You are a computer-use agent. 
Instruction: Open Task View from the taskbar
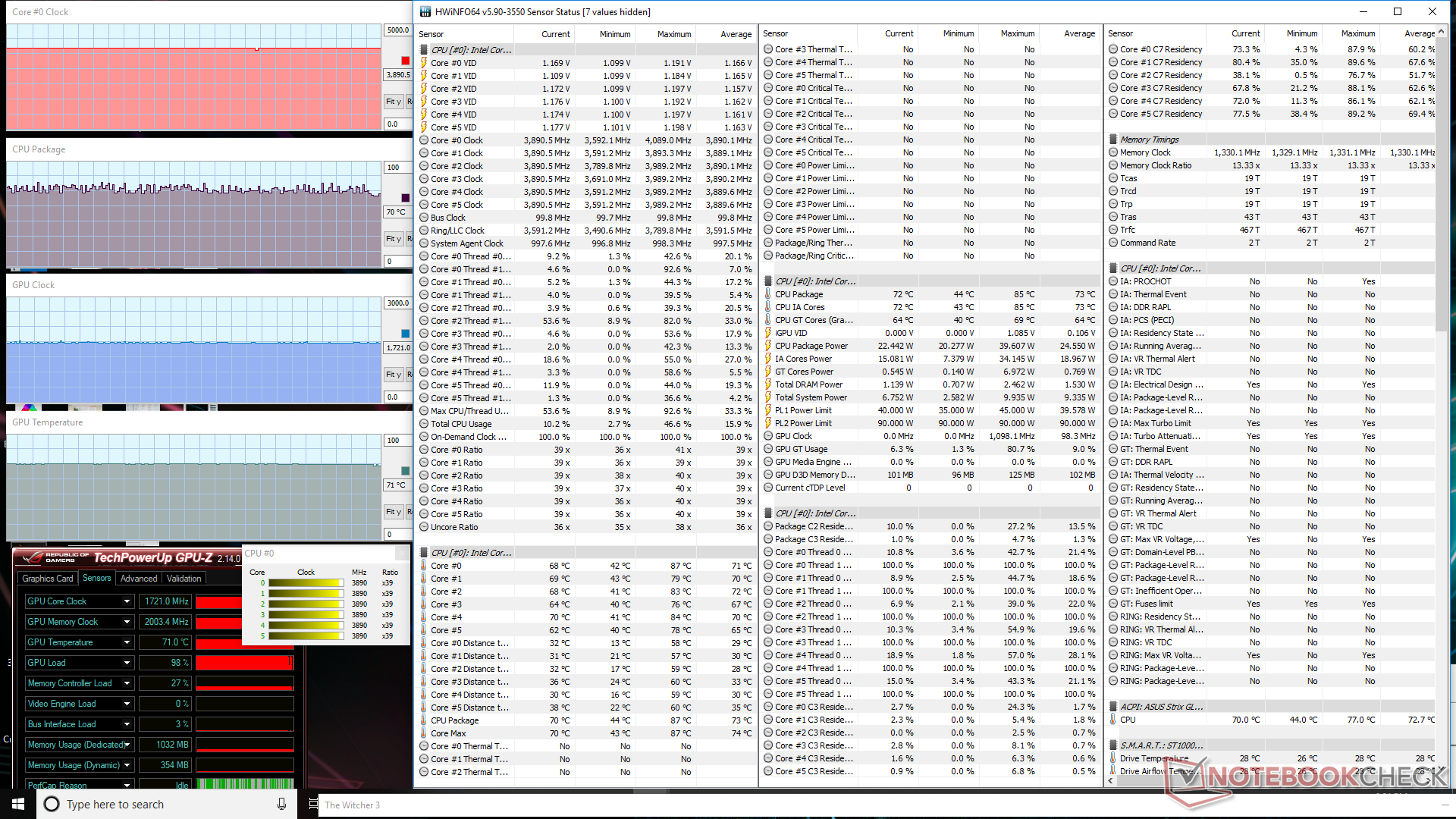pyautogui.click(x=313, y=804)
